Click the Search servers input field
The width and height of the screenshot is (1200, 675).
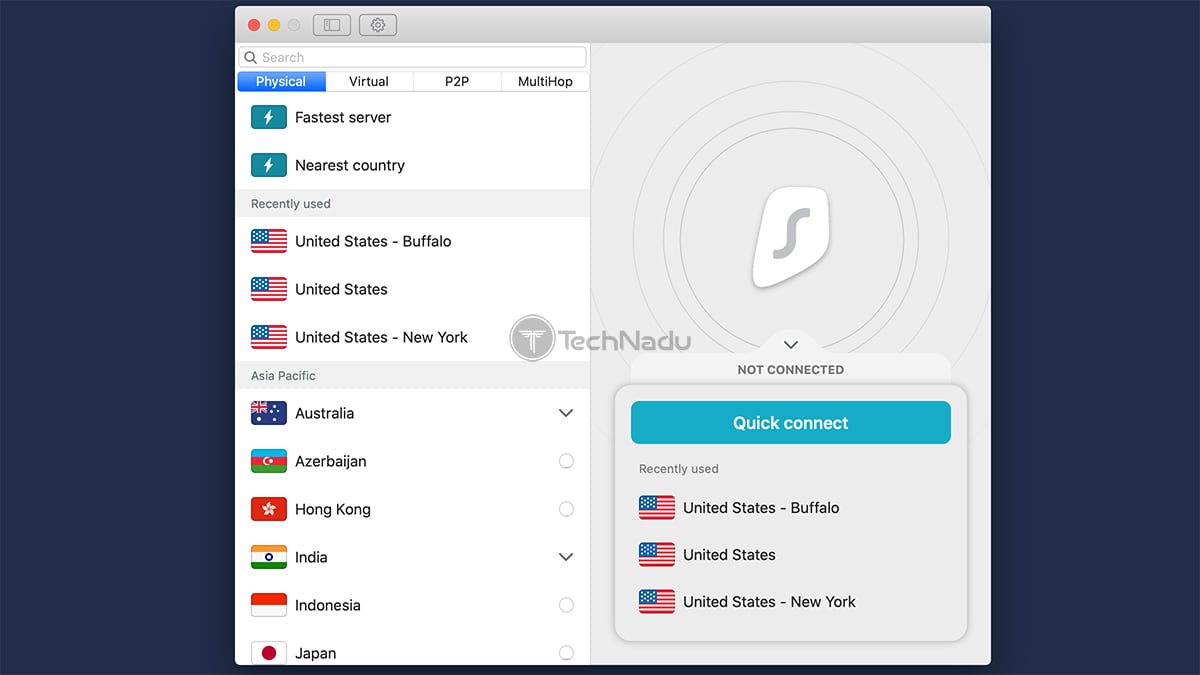tap(412, 57)
